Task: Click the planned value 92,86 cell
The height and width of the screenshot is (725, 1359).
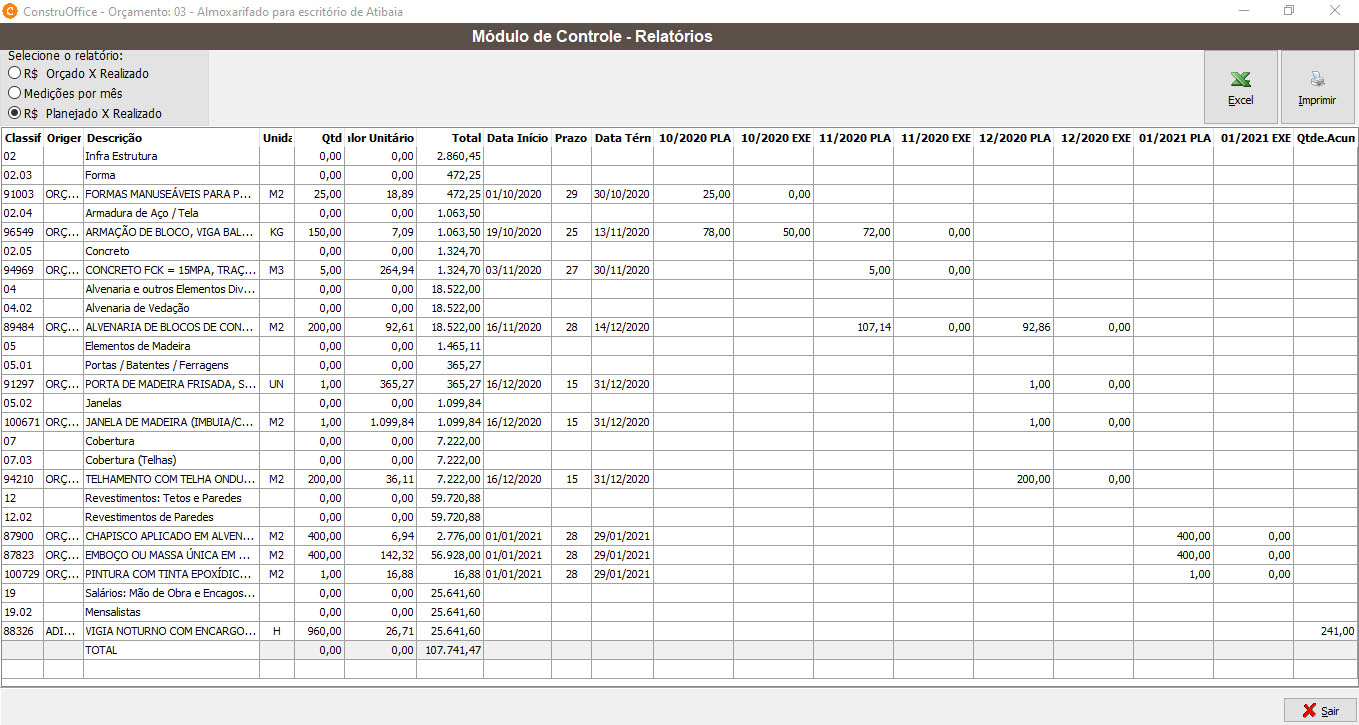Action: 1013,327
